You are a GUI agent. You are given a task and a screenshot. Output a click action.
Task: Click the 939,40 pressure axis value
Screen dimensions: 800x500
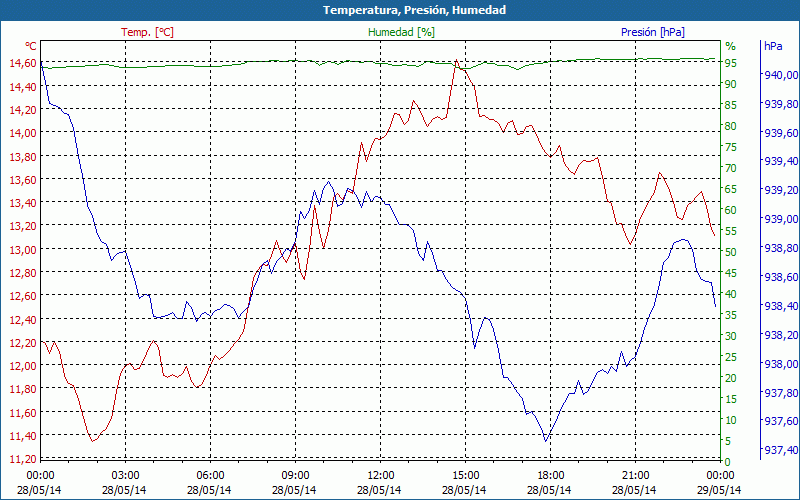click(781, 161)
